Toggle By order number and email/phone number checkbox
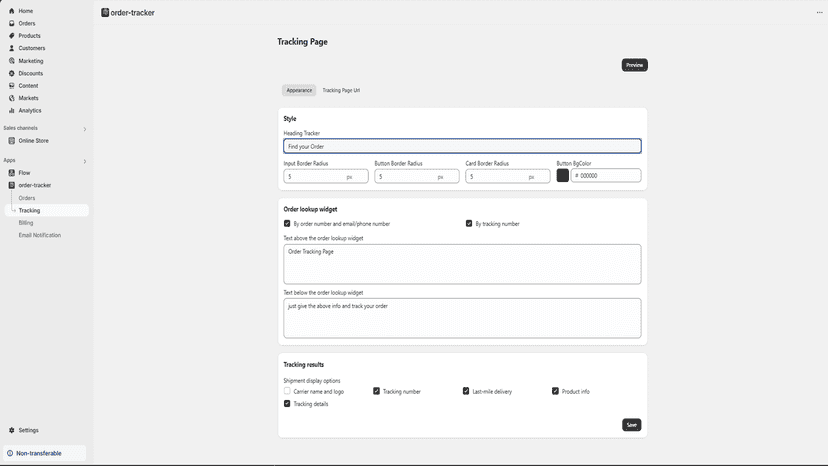 [287, 223]
